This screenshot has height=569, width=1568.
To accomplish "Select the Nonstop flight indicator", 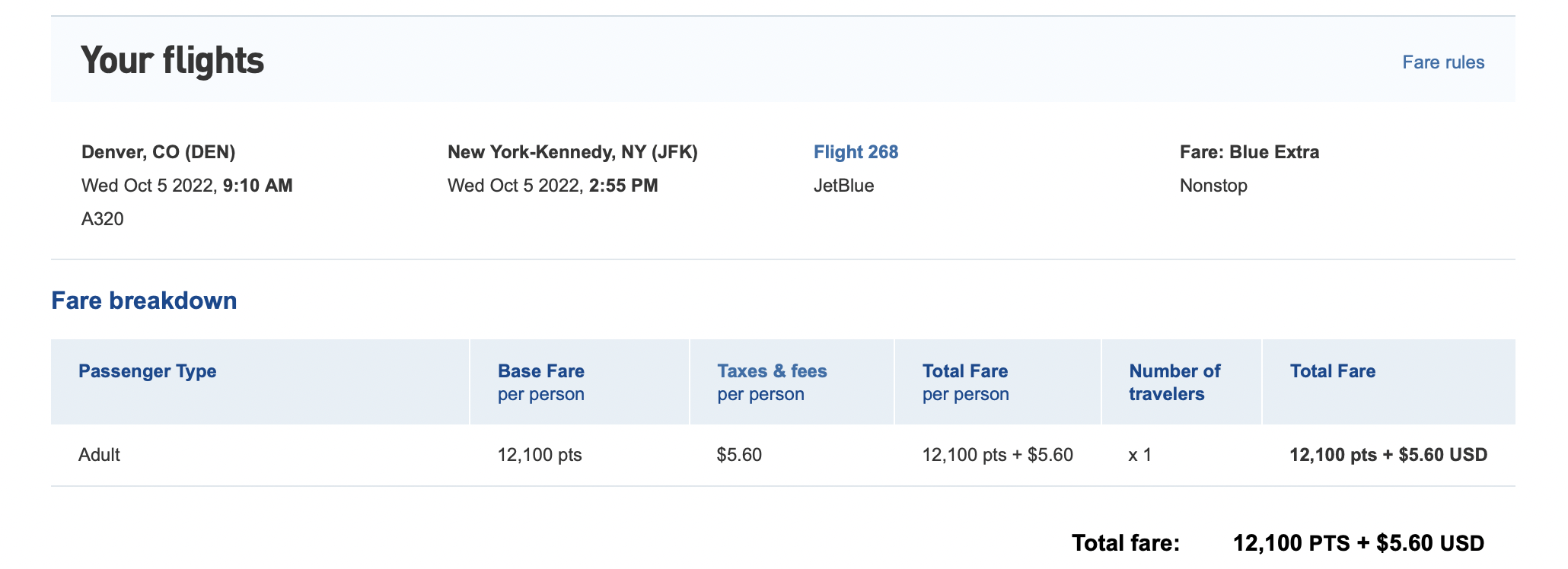I will [1212, 185].
